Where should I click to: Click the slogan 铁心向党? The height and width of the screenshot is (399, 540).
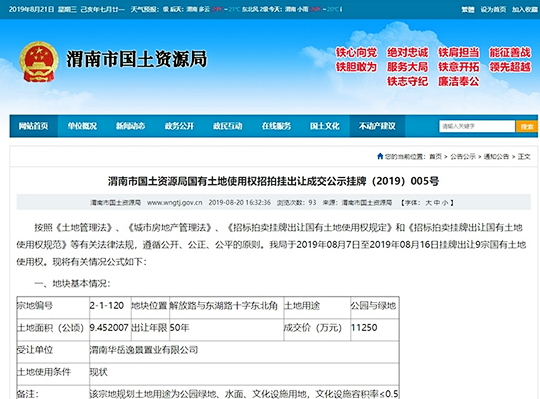click(x=356, y=52)
